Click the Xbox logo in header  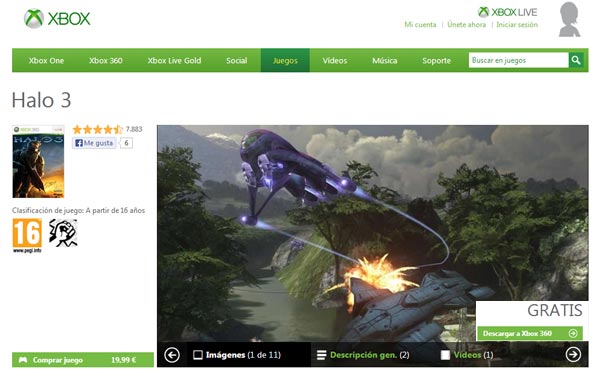point(57,18)
